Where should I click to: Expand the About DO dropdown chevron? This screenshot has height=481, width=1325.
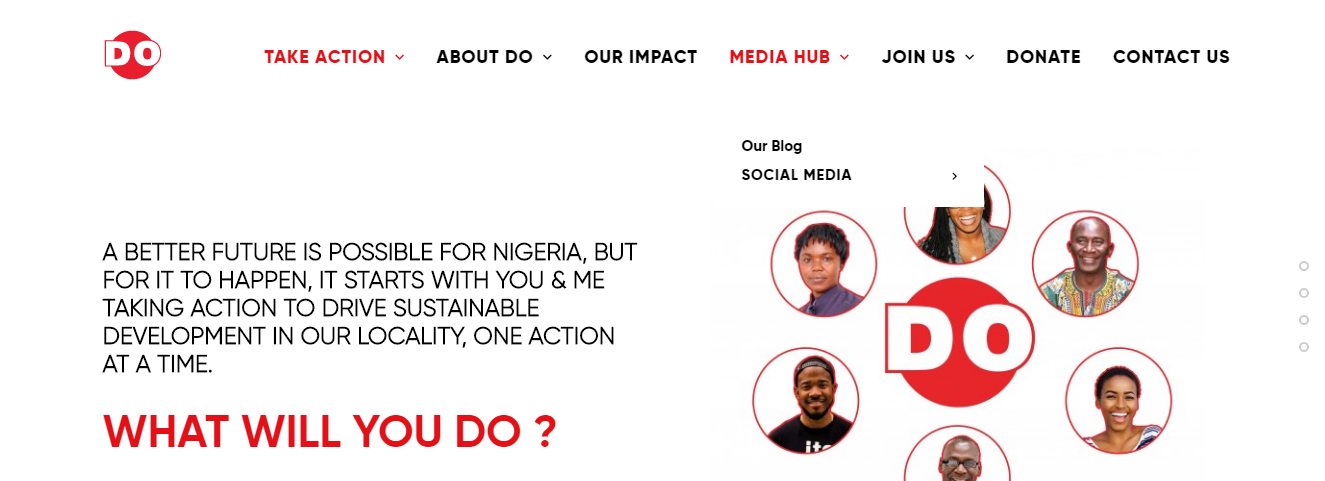pyautogui.click(x=547, y=57)
